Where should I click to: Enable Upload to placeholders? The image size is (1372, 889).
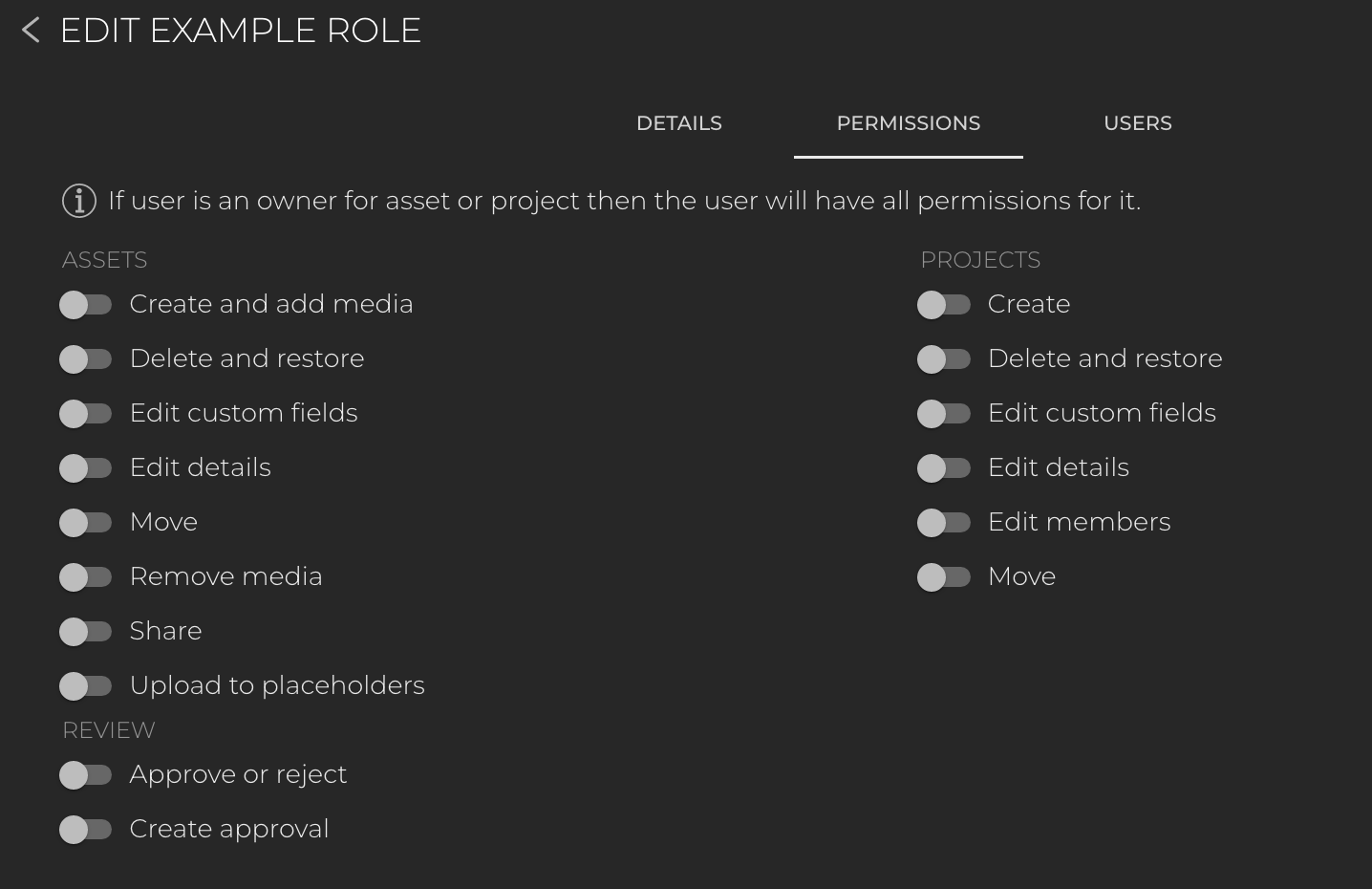86,686
